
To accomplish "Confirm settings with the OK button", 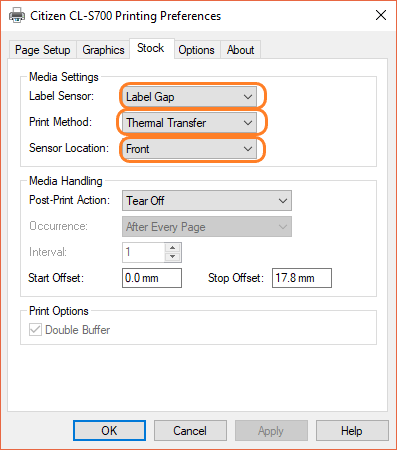I will click(x=109, y=431).
